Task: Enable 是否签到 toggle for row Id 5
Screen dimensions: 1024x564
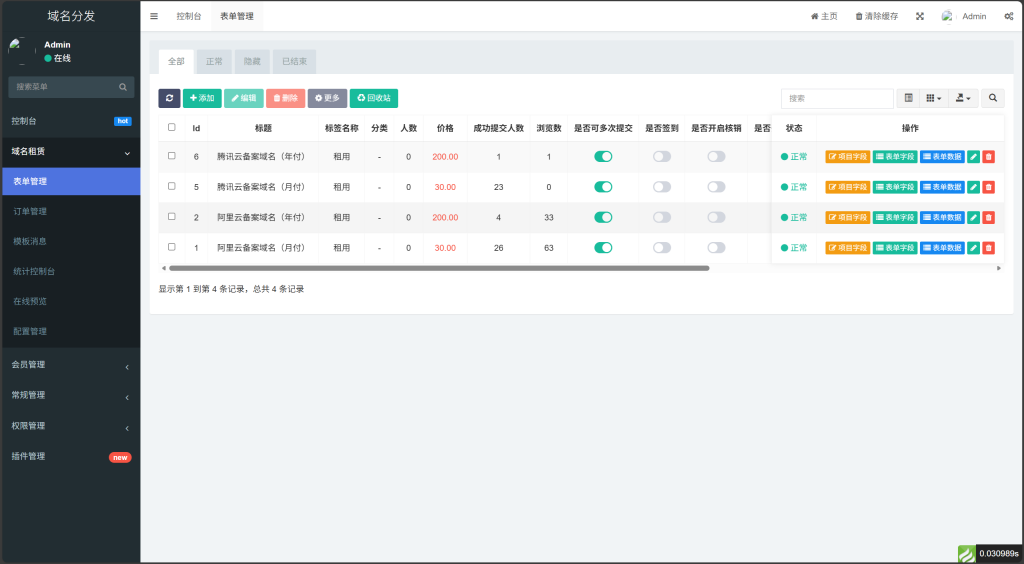Action: 662,187
